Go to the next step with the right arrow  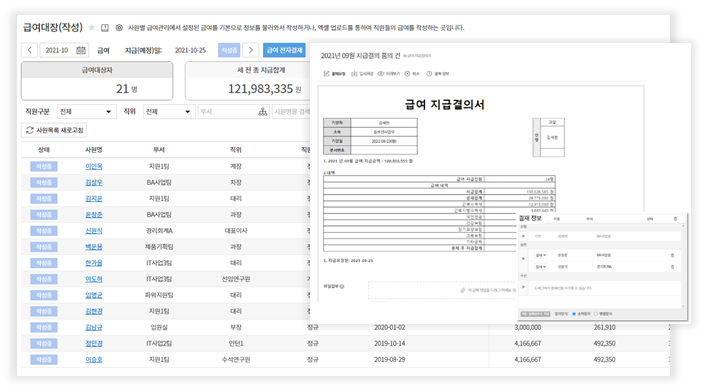[251, 50]
